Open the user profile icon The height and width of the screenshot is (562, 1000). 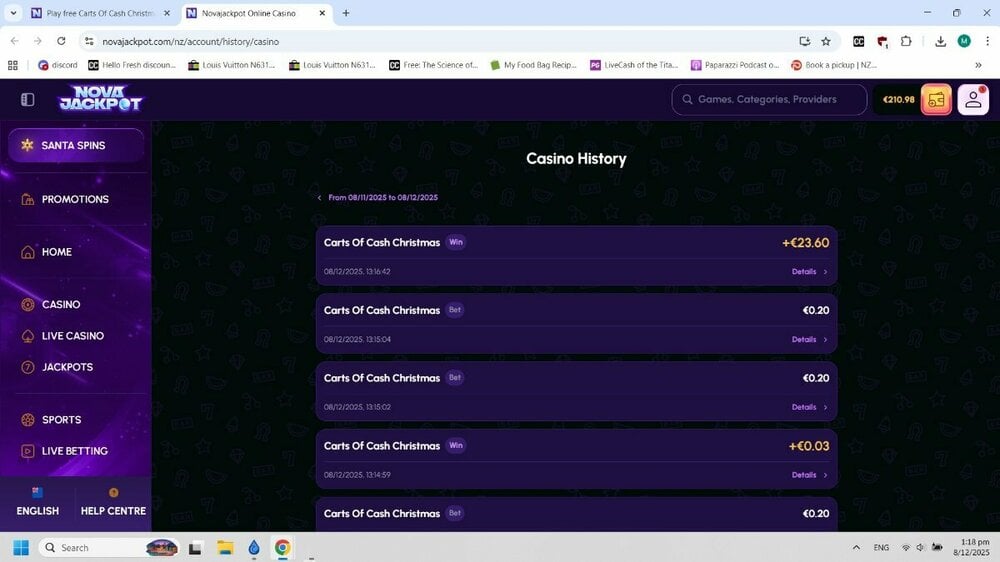point(973,100)
